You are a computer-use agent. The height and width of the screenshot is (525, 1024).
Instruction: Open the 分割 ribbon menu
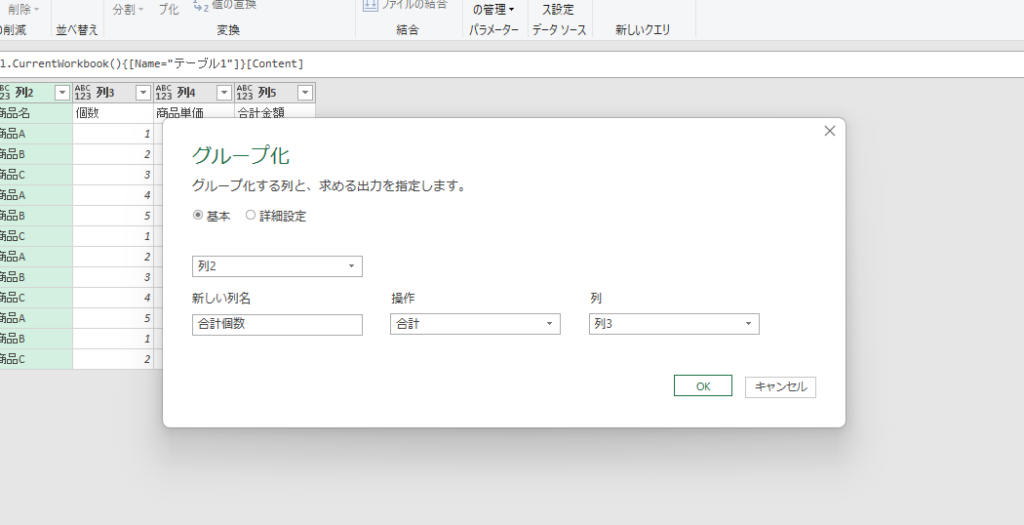128,8
